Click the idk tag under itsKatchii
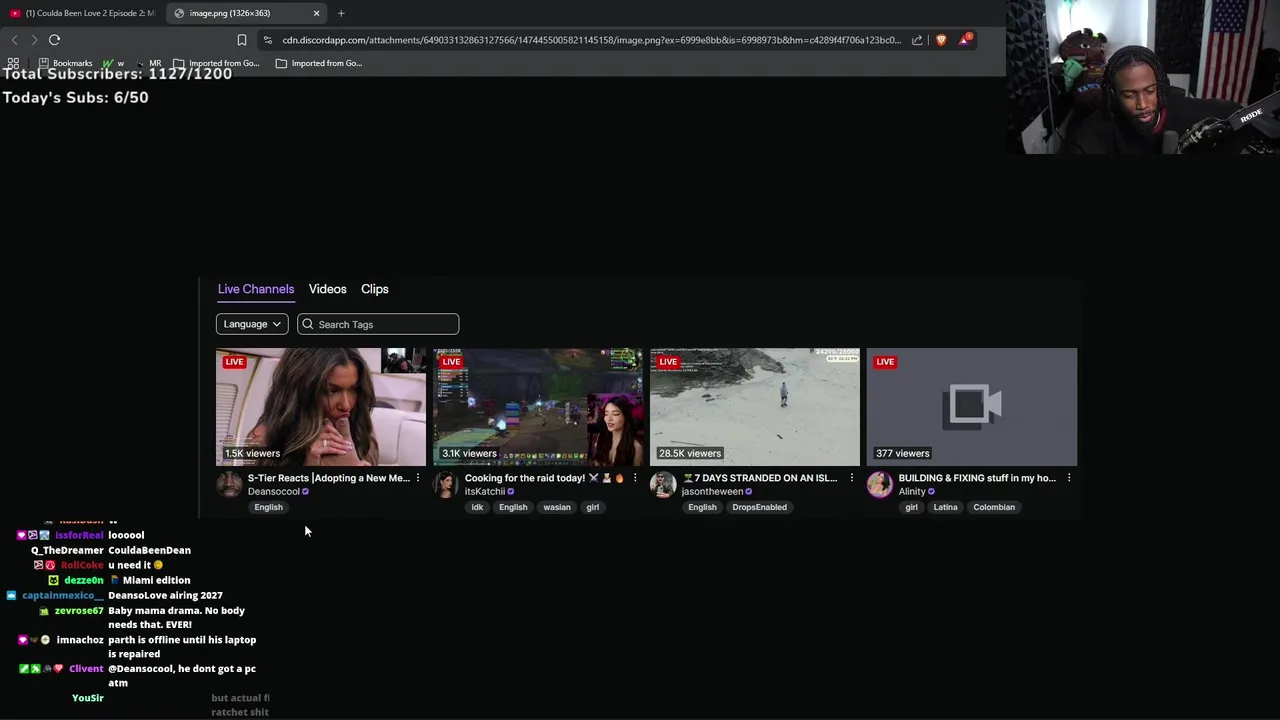Screen dimensions: 1280x720 (477, 507)
